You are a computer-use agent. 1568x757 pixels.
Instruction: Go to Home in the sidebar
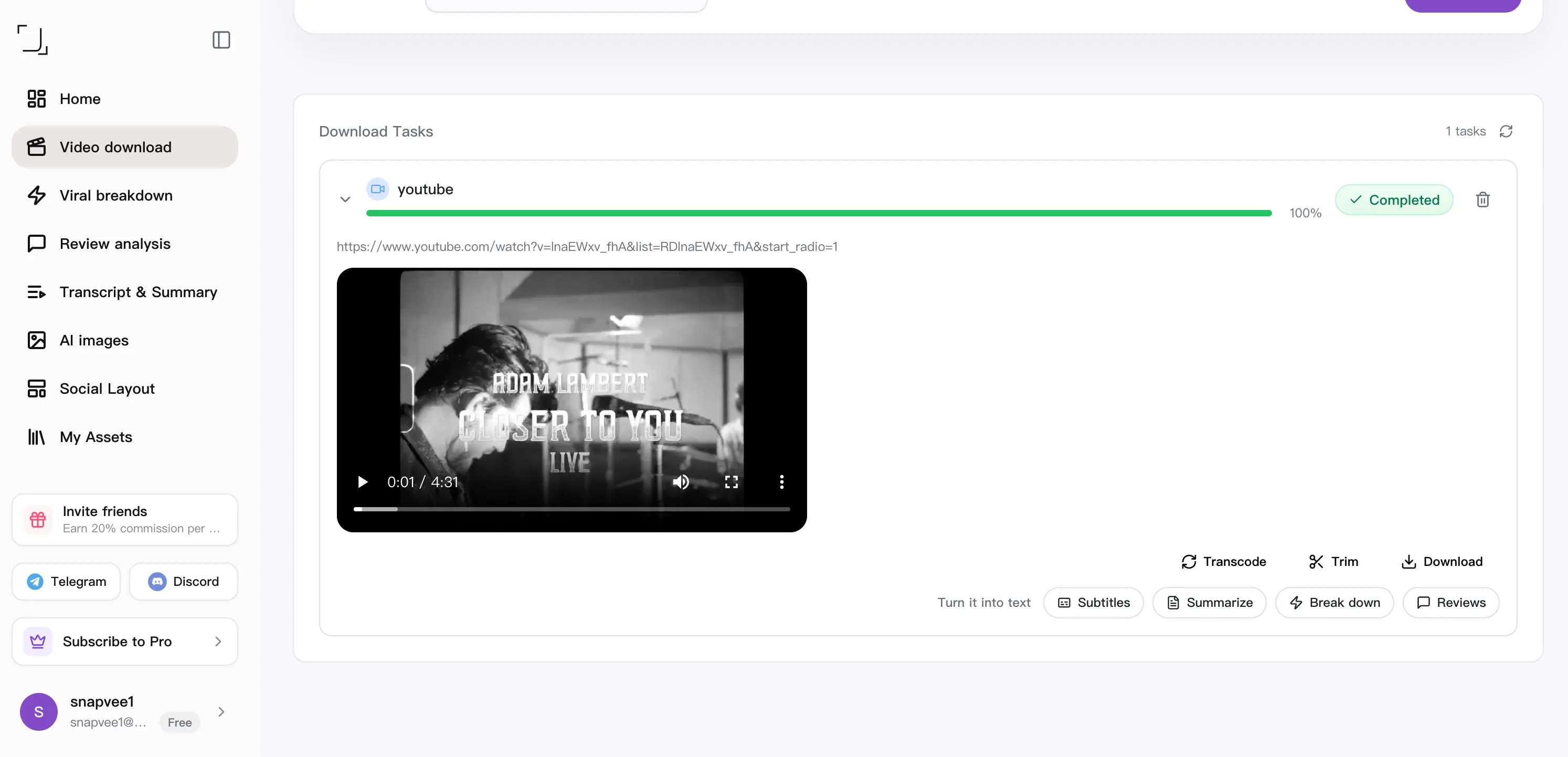click(x=125, y=99)
